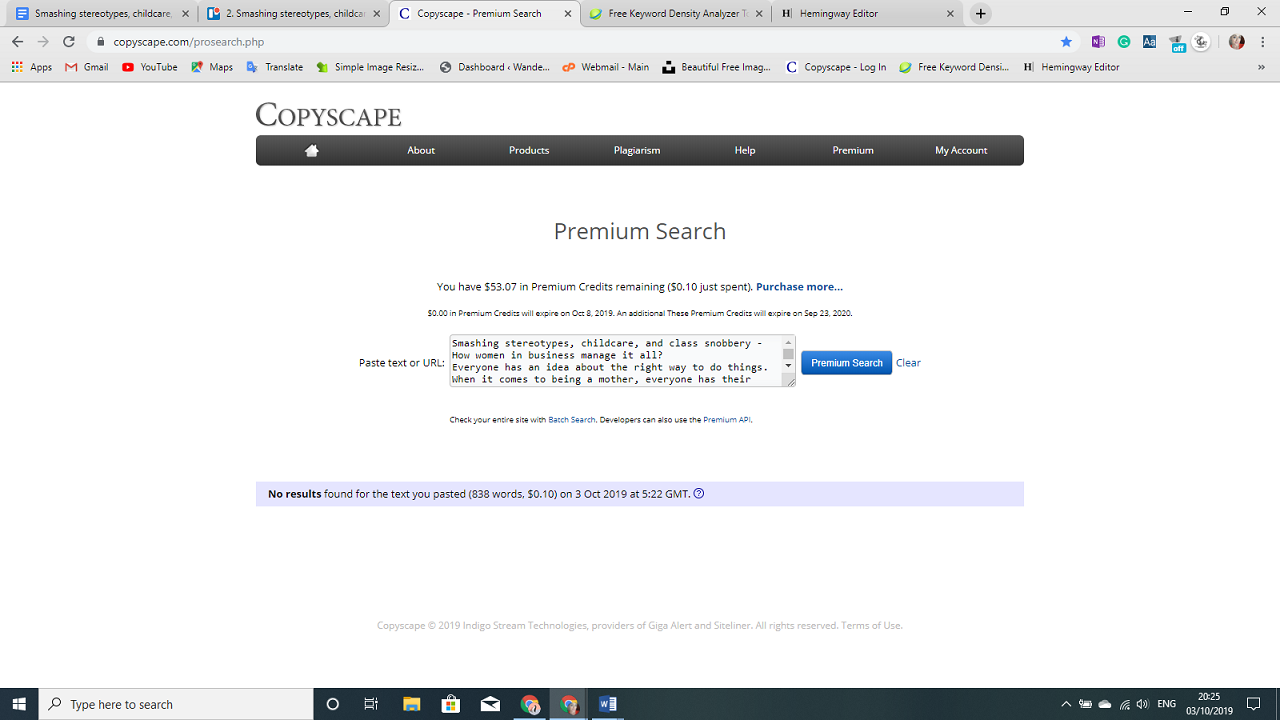Image resolution: width=1280 pixels, height=720 pixels.
Task: Open the Simple Image Resizer bookmark
Action: 371,67
